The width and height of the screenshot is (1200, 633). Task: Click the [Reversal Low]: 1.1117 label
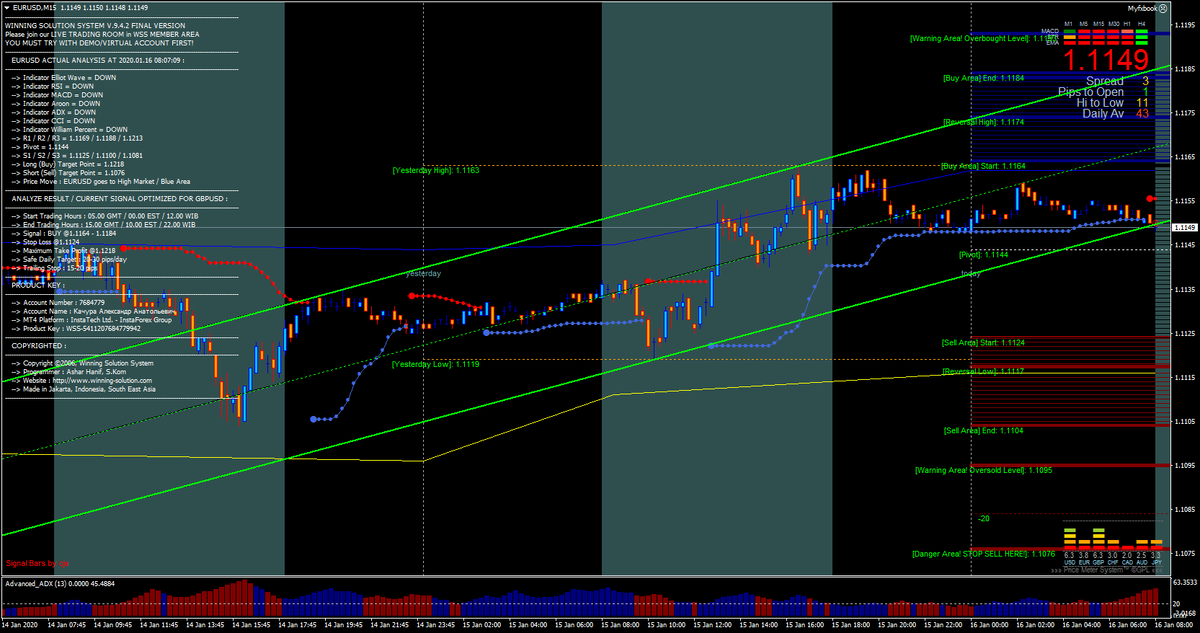[983, 371]
